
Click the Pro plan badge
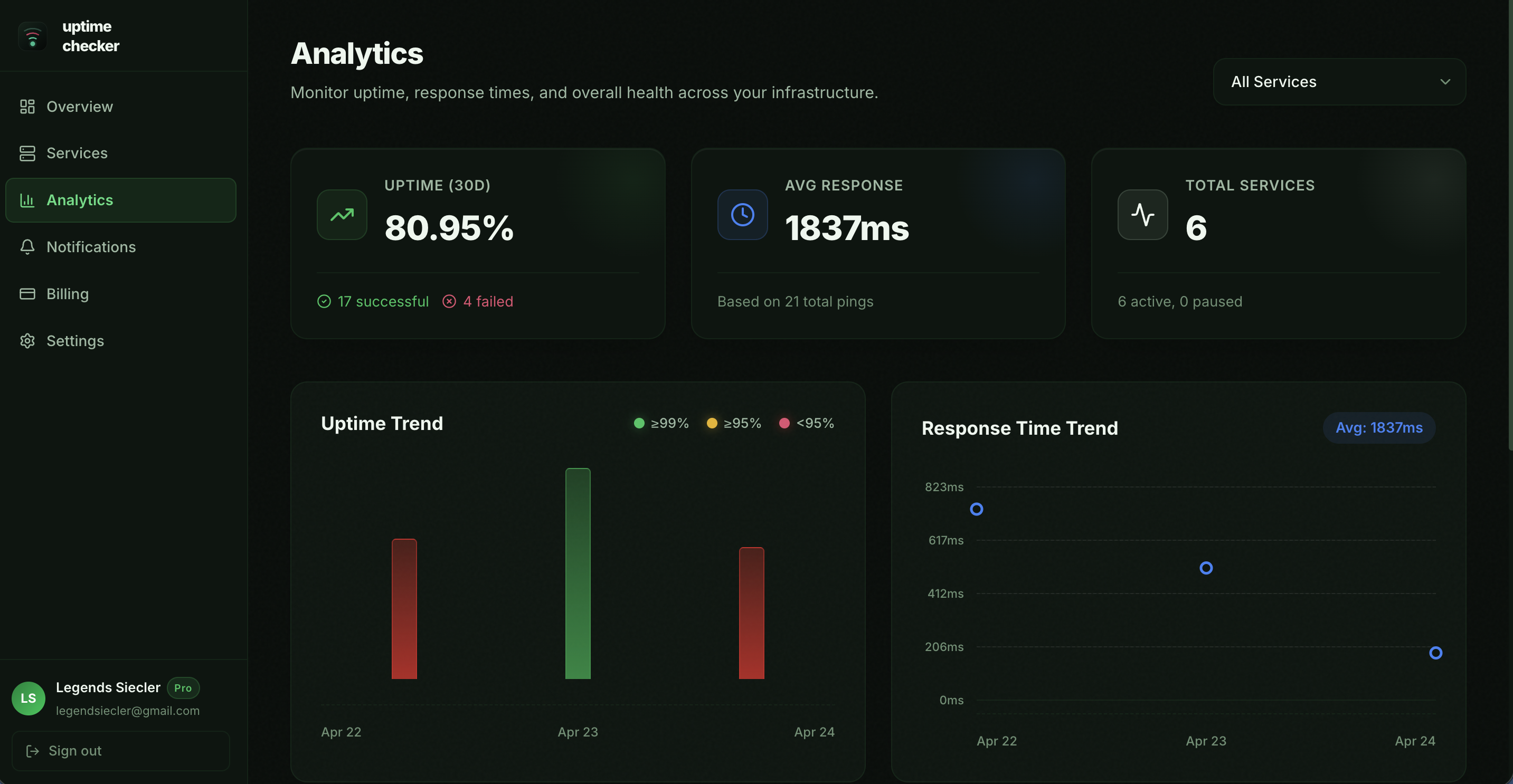183,689
